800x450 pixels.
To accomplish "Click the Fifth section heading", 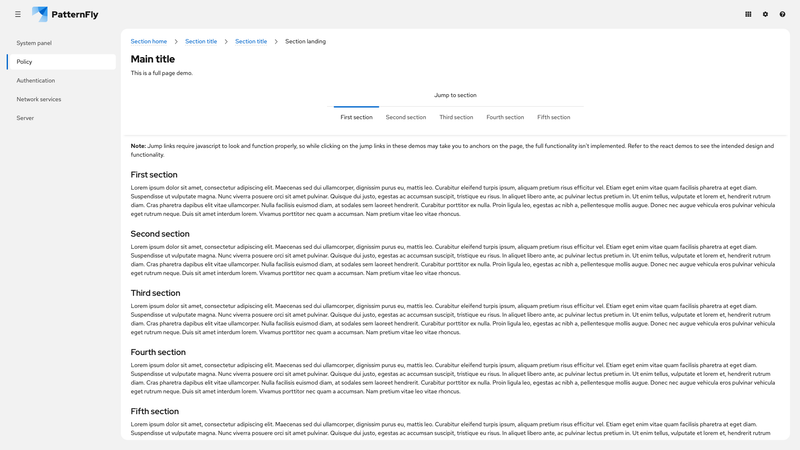I will point(155,411).
